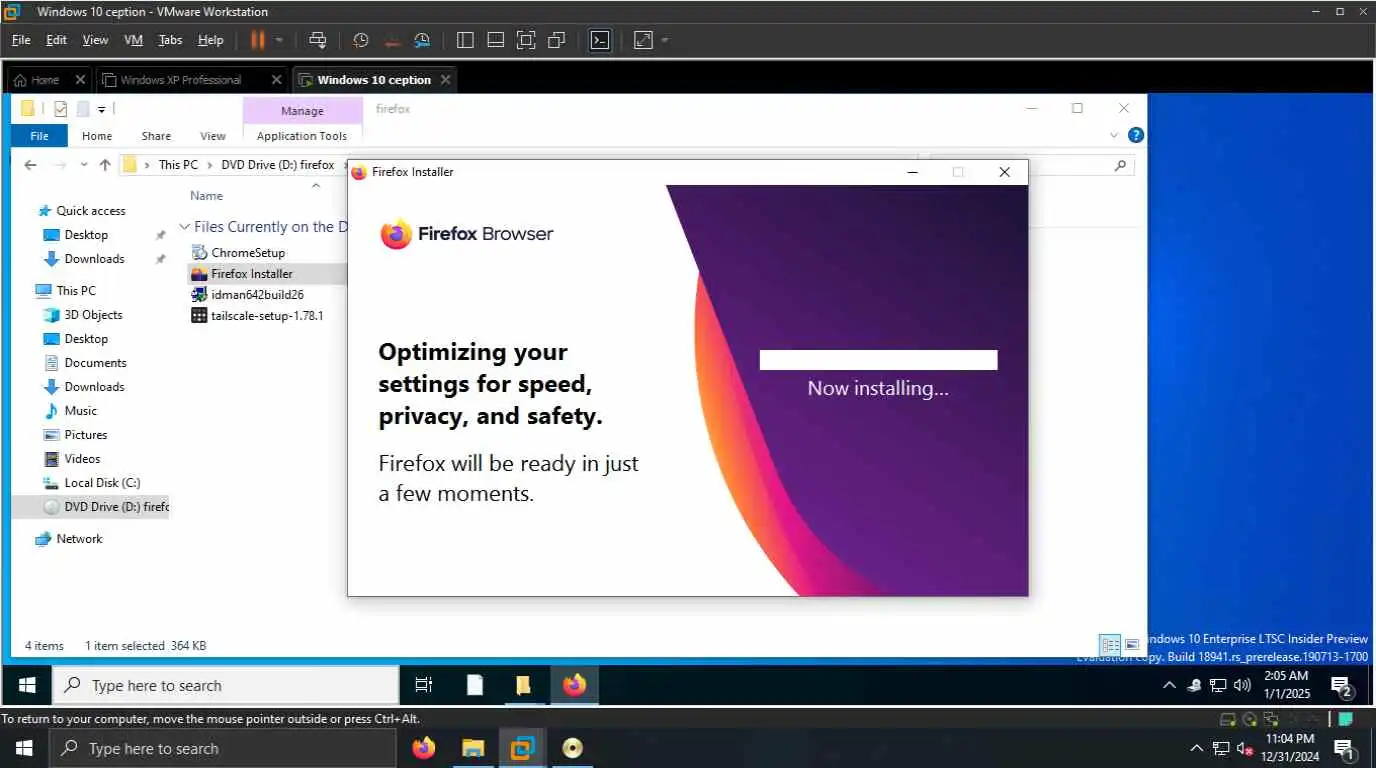
Task: Open the VMware console view button
Action: [x=599, y=40]
